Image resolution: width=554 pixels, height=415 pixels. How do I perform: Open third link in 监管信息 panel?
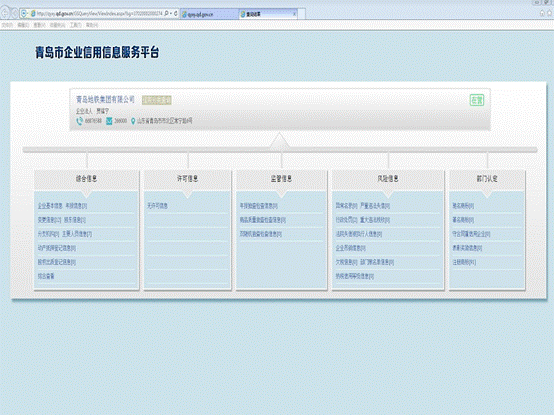[x=261, y=234]
